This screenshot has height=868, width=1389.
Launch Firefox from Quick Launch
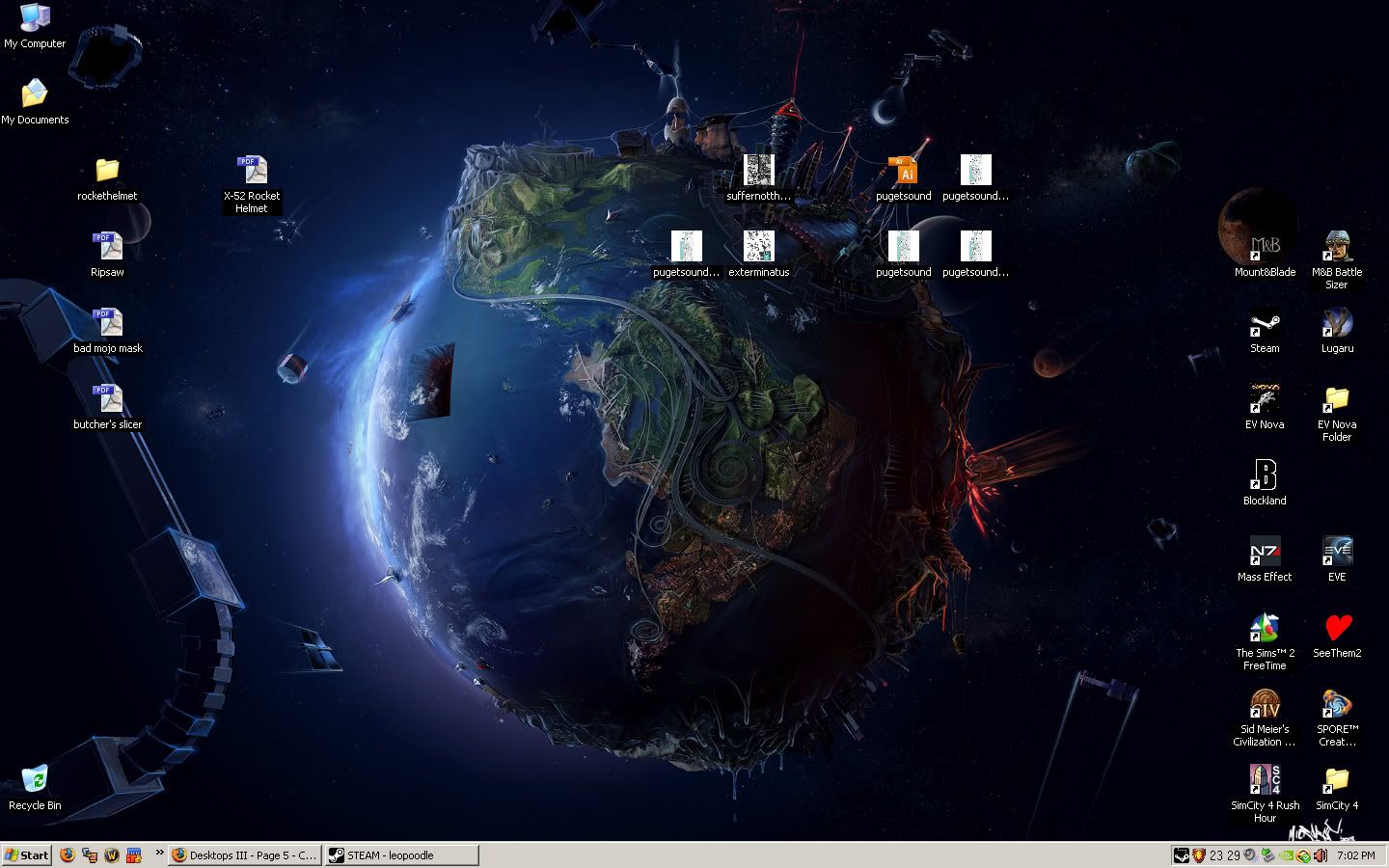click(x=68, y=855)
